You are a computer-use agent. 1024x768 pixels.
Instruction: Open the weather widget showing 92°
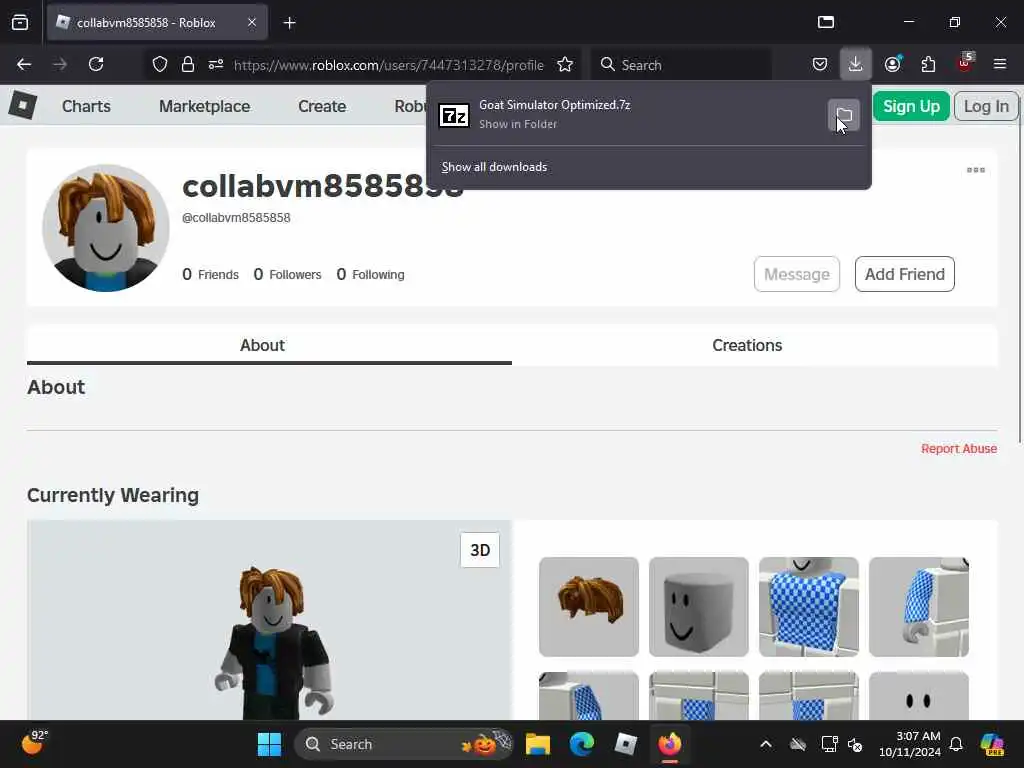(x=35, y=743)
